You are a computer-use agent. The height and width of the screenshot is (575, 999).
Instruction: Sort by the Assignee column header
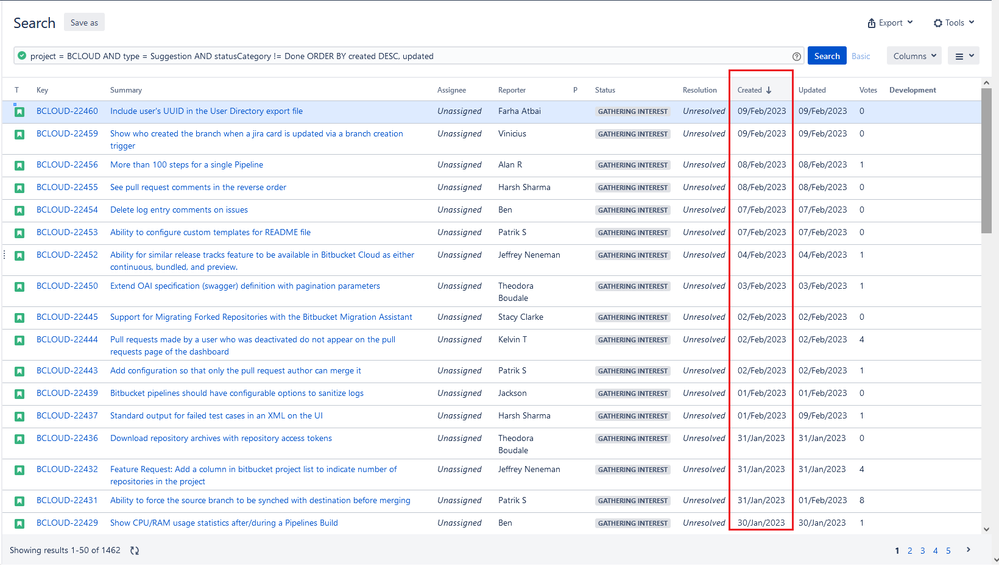tap(451, 90)
